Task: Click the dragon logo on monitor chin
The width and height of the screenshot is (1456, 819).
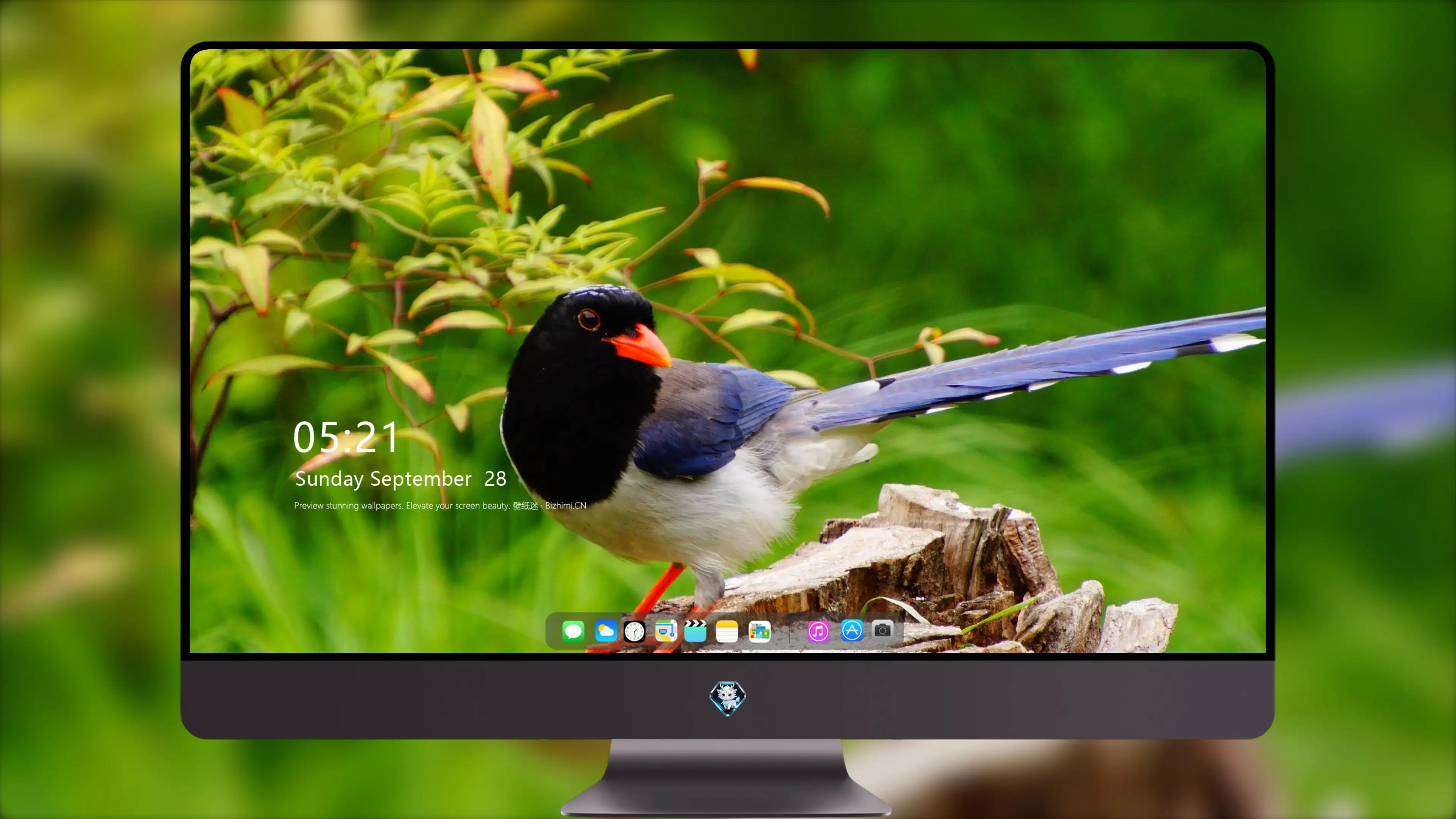Action: pyautogui.click(x=728, y=698)
